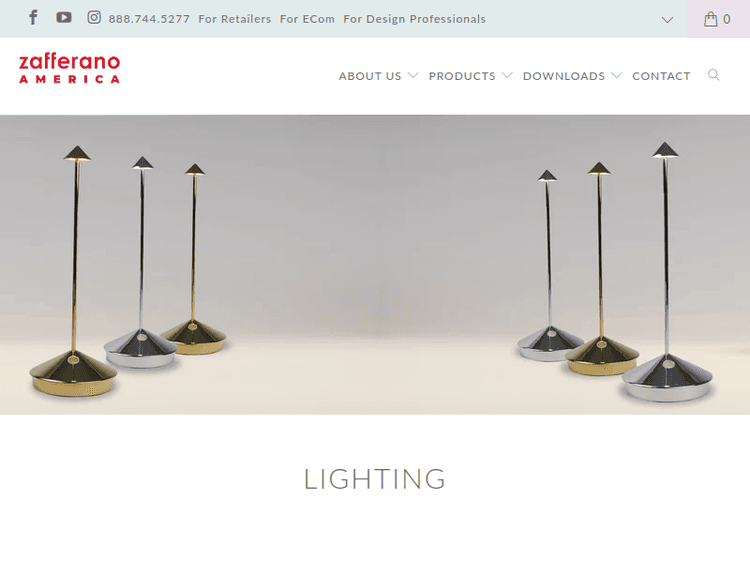Open the Facebook page icon

click(x=33, y=18)
